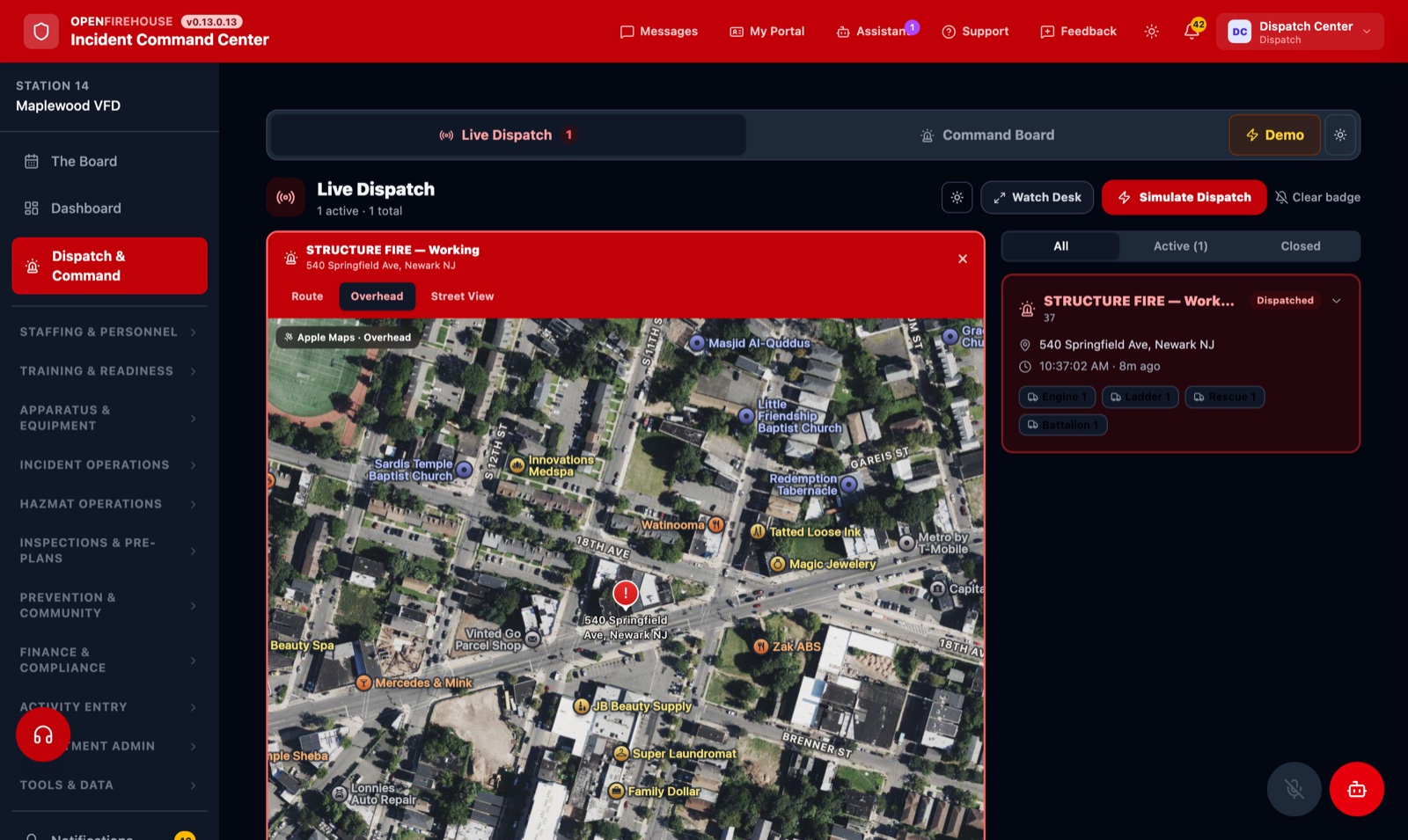The height and width of the screenshot is (840, 1408).
Task: Click the Ladder 1 unit chip
Action: coord(1140,398)
